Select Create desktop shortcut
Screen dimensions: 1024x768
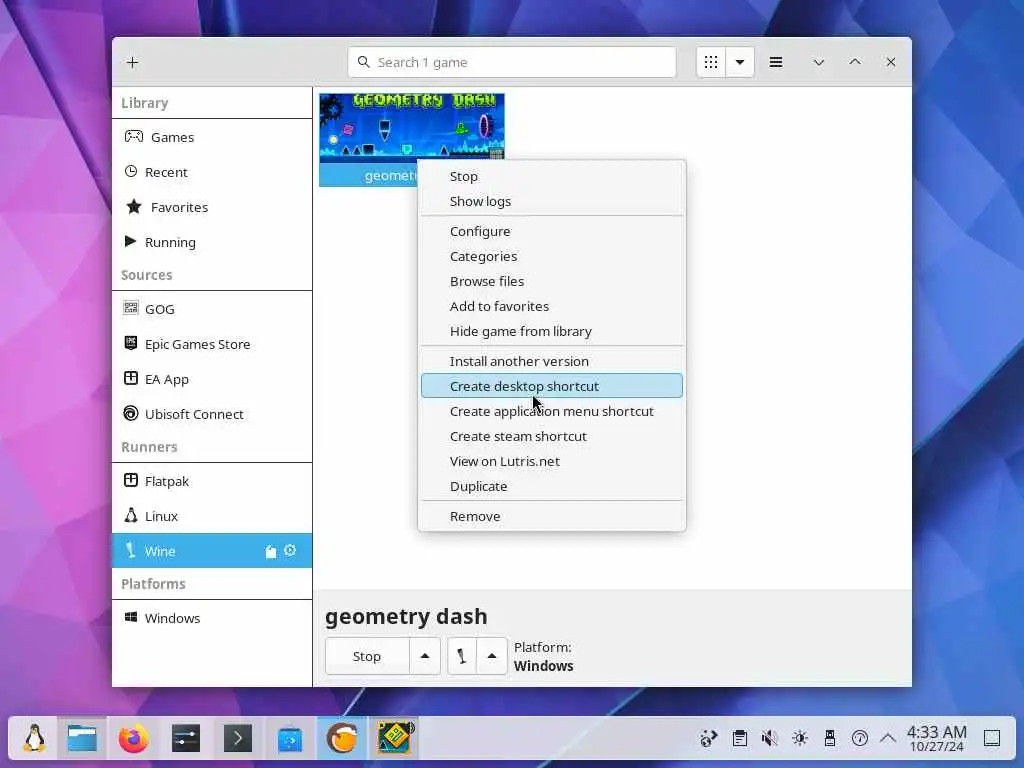coord(552,386)
